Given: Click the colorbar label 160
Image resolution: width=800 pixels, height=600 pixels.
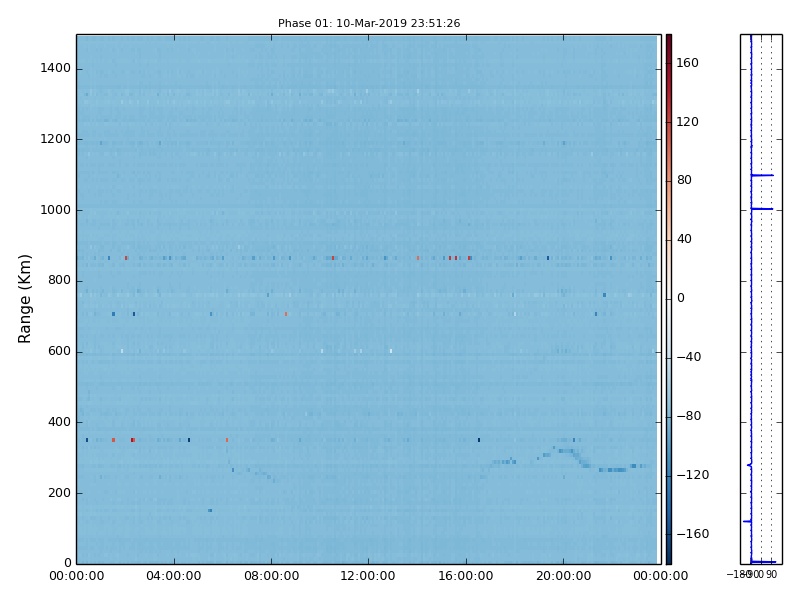Looking at the screenshot, I should tap(687, 63).
